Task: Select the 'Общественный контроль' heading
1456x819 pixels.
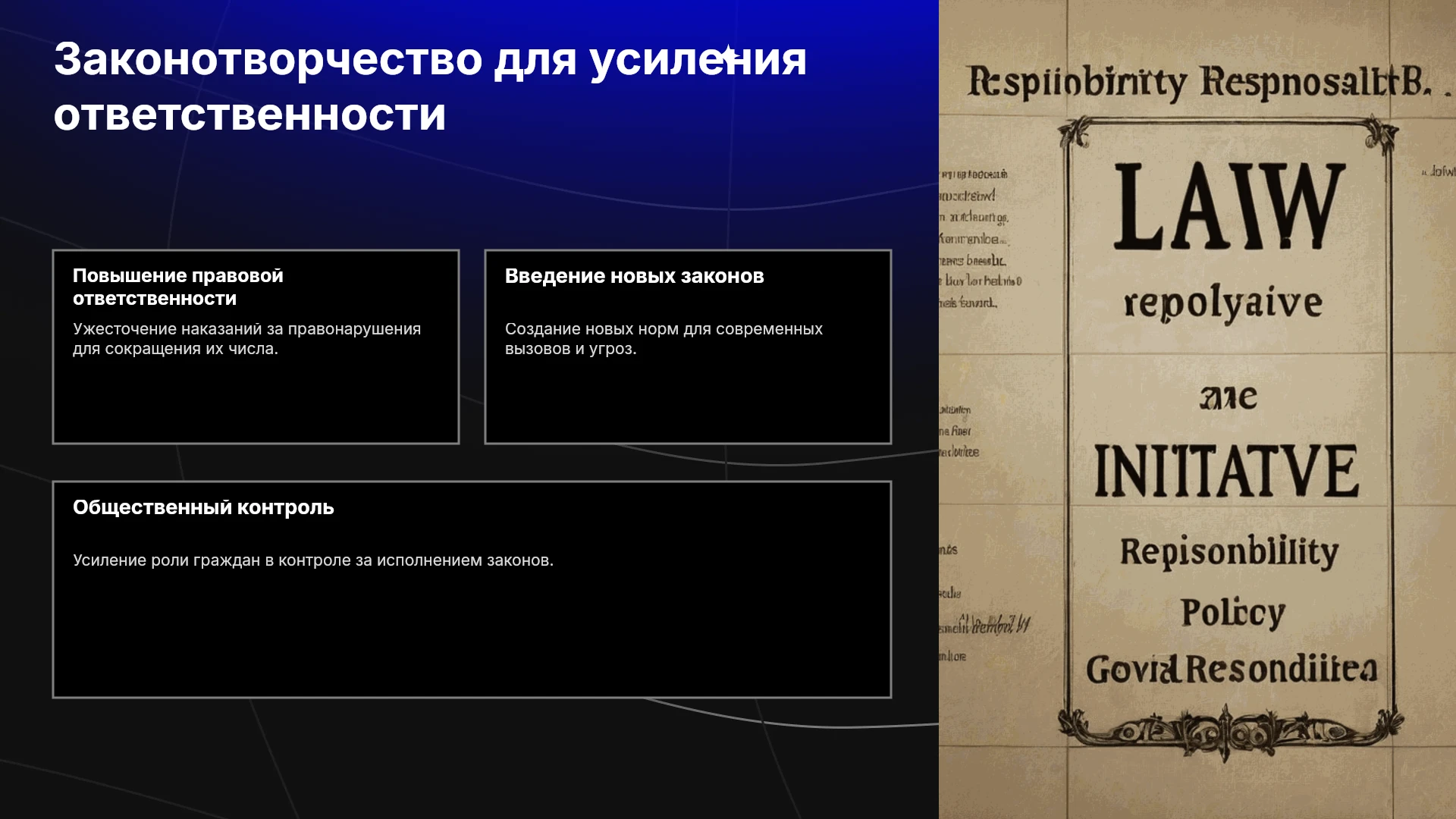Action: 203,507
